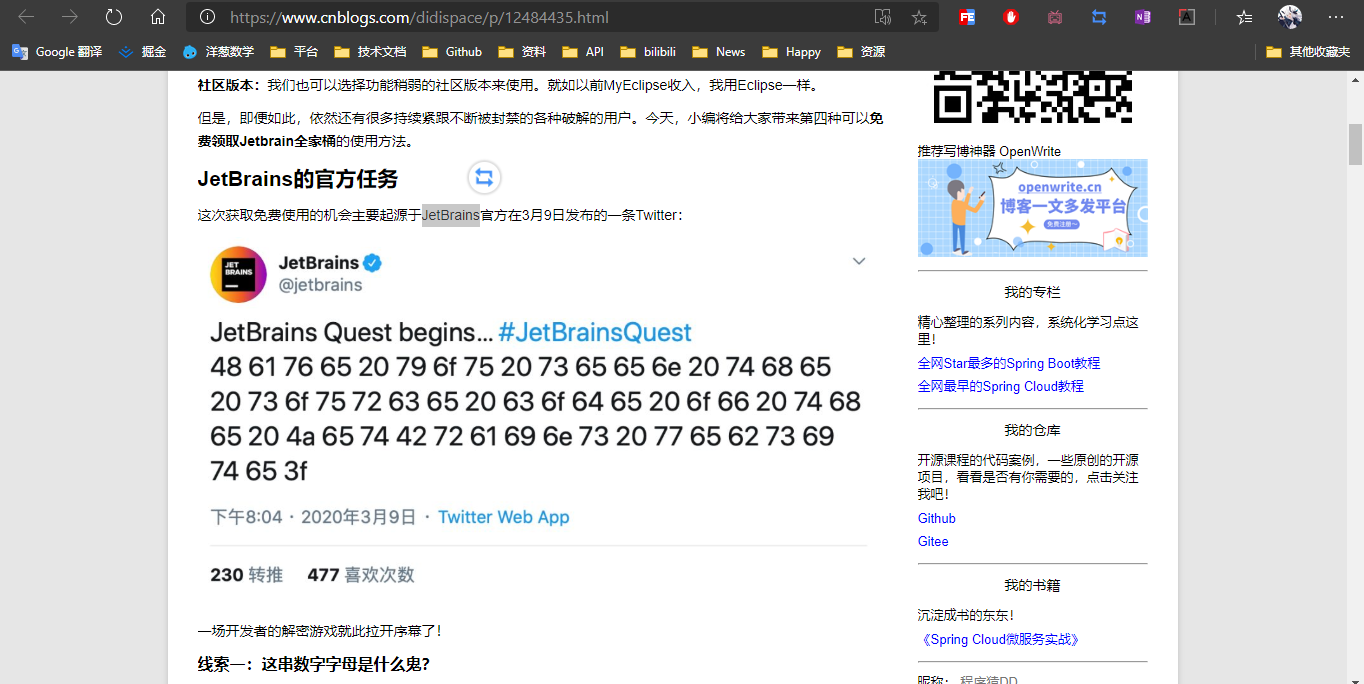Reload the page with the Refresh icon
The image size is (1364, 684).
(114, 17)
